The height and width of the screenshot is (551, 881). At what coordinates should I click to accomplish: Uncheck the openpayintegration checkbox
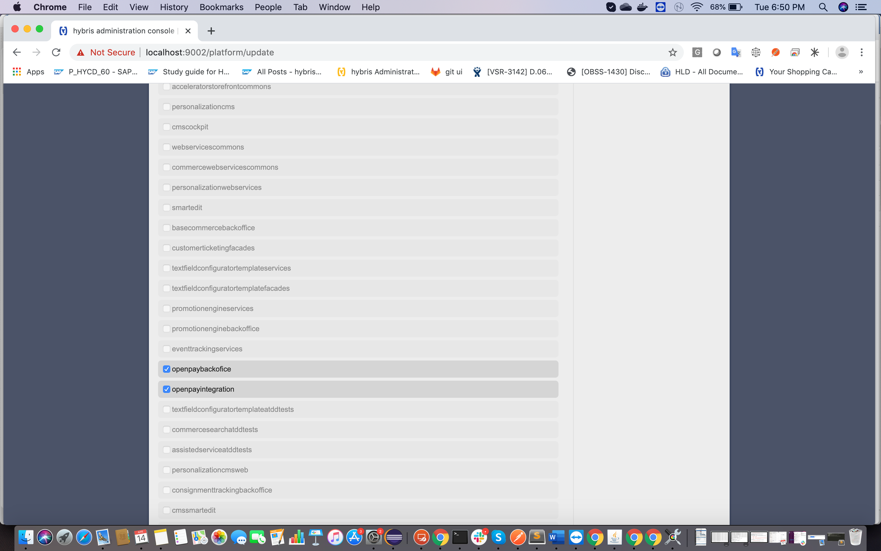point(167,389)
